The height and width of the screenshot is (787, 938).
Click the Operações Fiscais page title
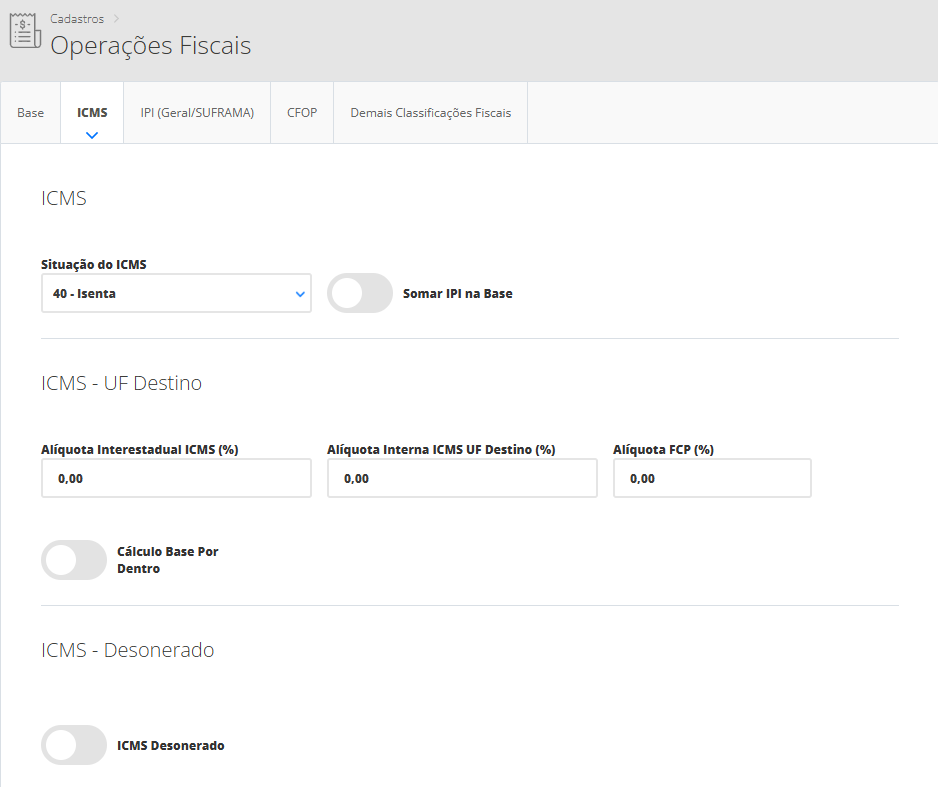click(x=151, y=46)
